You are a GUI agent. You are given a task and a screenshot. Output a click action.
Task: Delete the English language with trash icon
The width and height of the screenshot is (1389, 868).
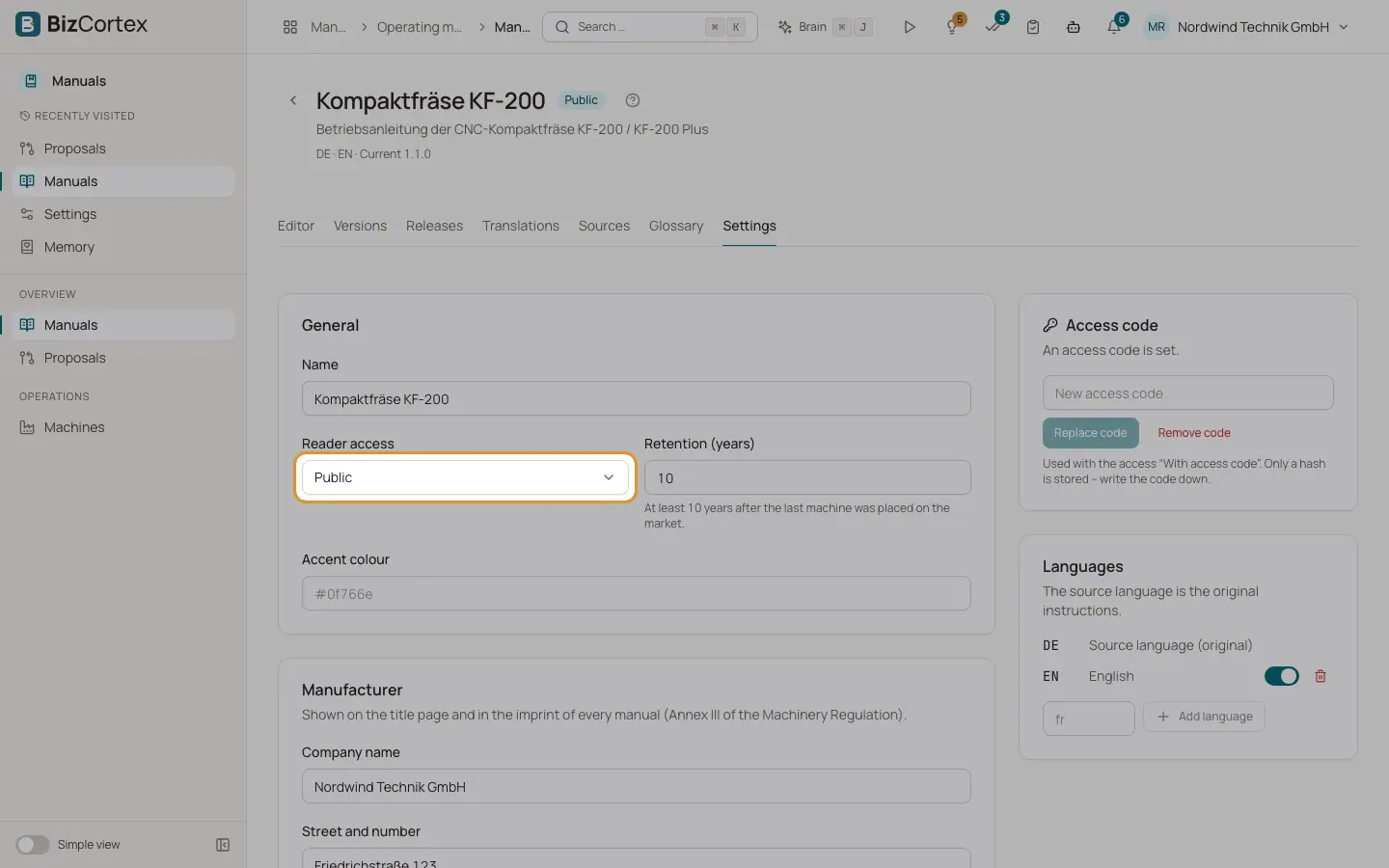(1321, 676)
